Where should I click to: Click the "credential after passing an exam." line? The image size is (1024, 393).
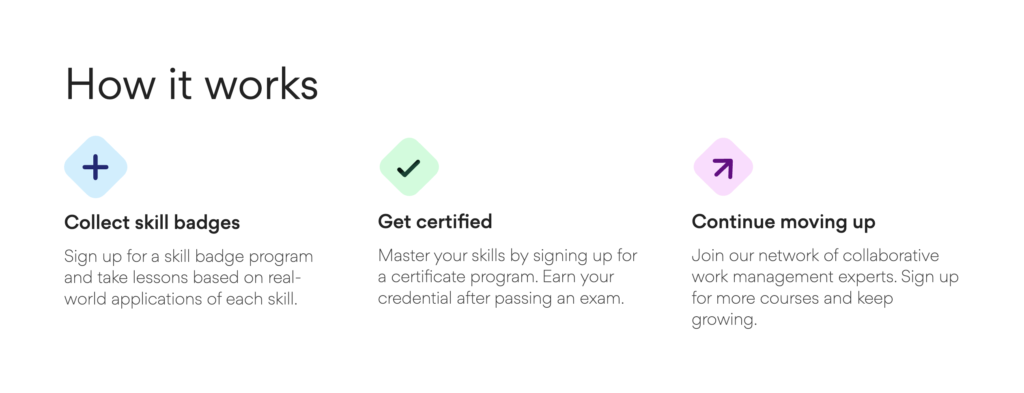(x=502, y=299)
